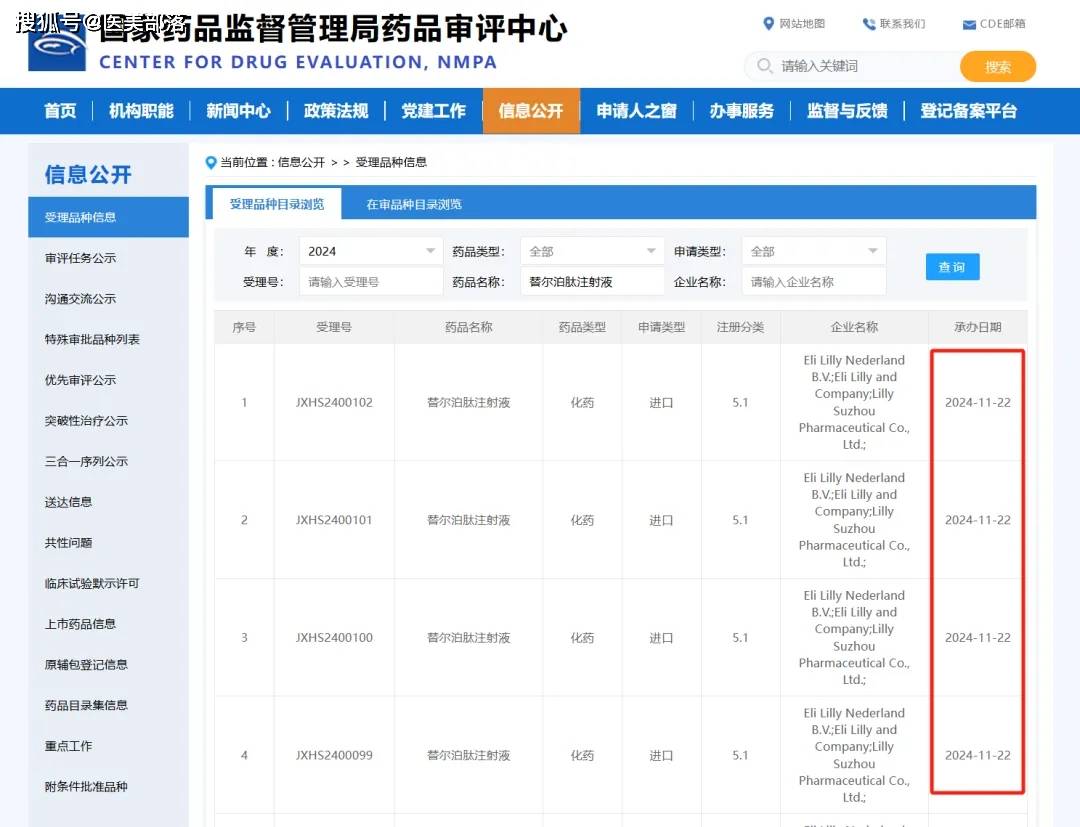Click the 受理号 column header
Viewport: 1080px width, 827px height.
[334, 327]
